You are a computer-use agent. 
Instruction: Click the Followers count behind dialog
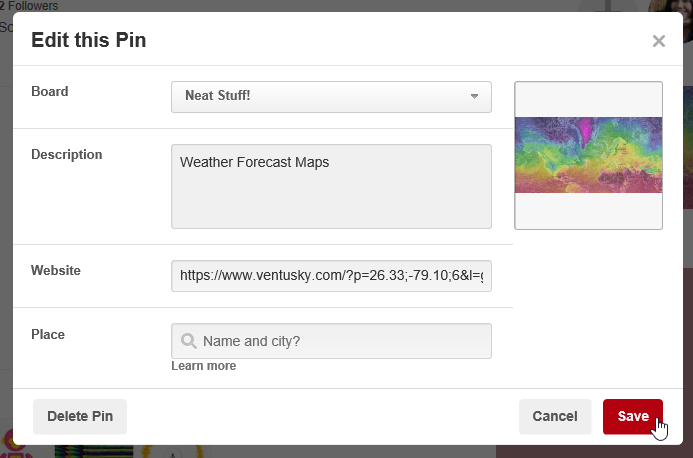click(x=29, y=5)
